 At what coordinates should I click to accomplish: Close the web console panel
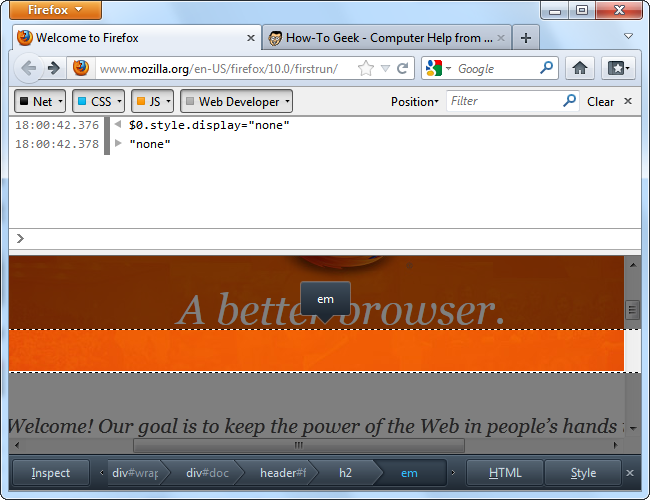pyautogui.click(x=628, y=101)
